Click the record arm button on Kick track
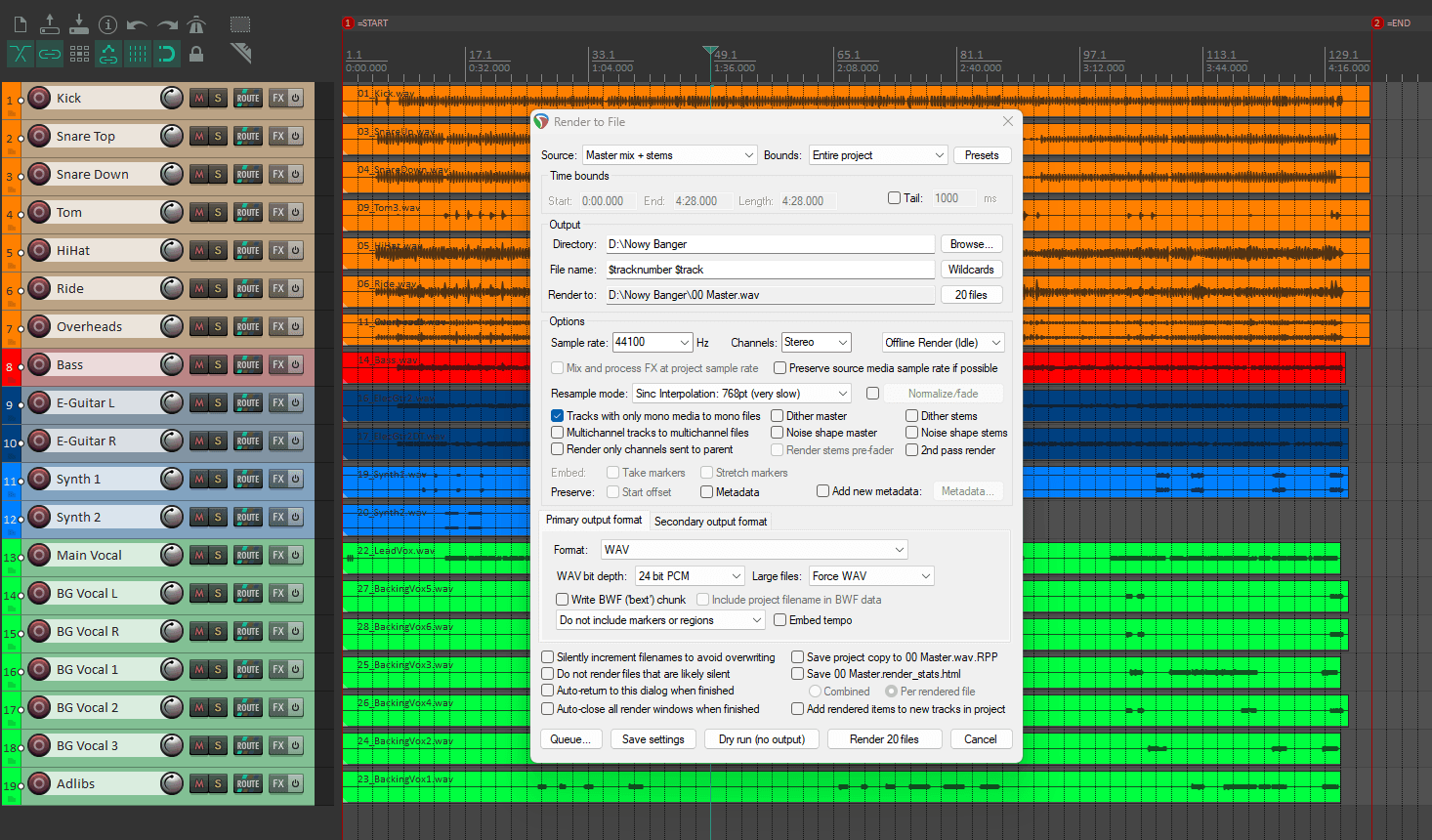The image size is (1432, 840). click(39, 98)
